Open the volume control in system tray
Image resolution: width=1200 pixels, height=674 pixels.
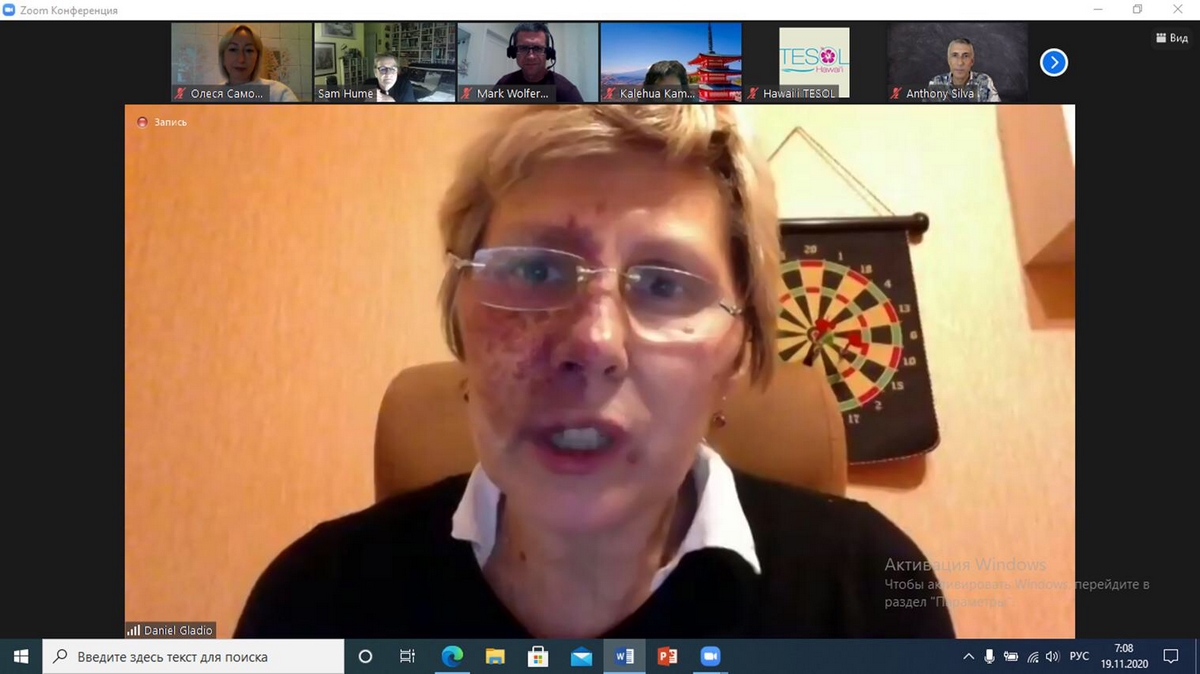pos(1052,657)
